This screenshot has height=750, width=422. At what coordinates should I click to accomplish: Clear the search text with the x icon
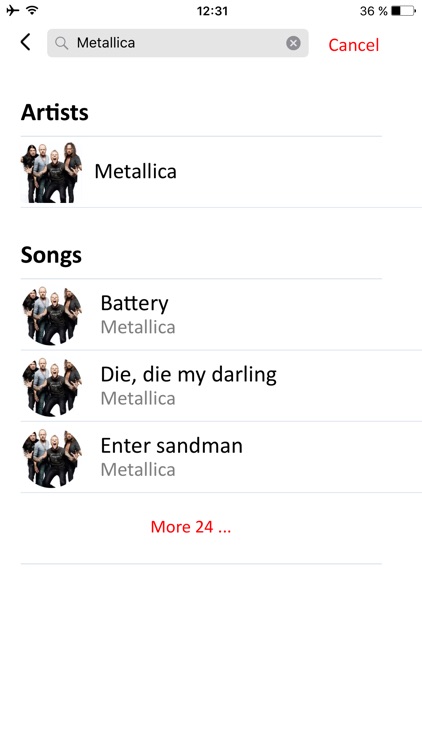click(293, 44)
